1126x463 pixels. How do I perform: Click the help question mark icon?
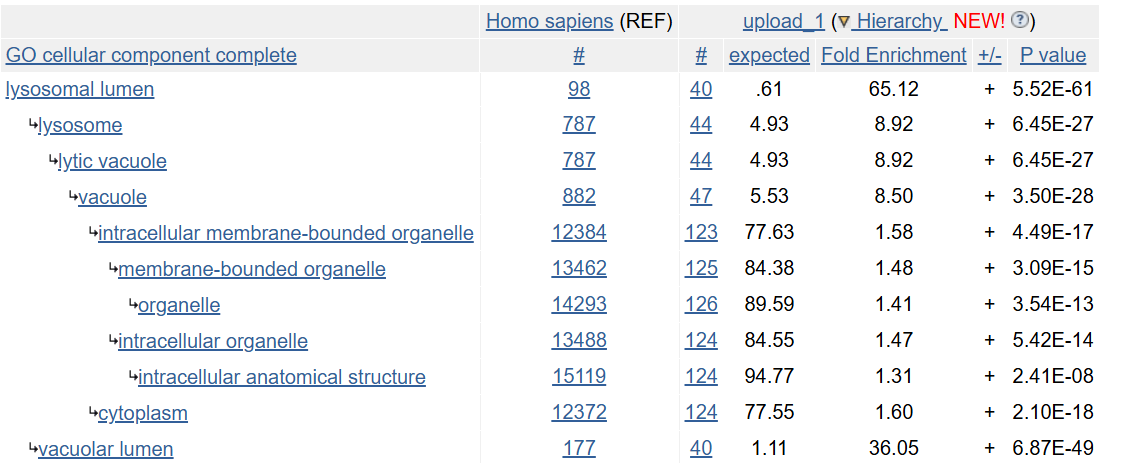tap(1018, 21)
